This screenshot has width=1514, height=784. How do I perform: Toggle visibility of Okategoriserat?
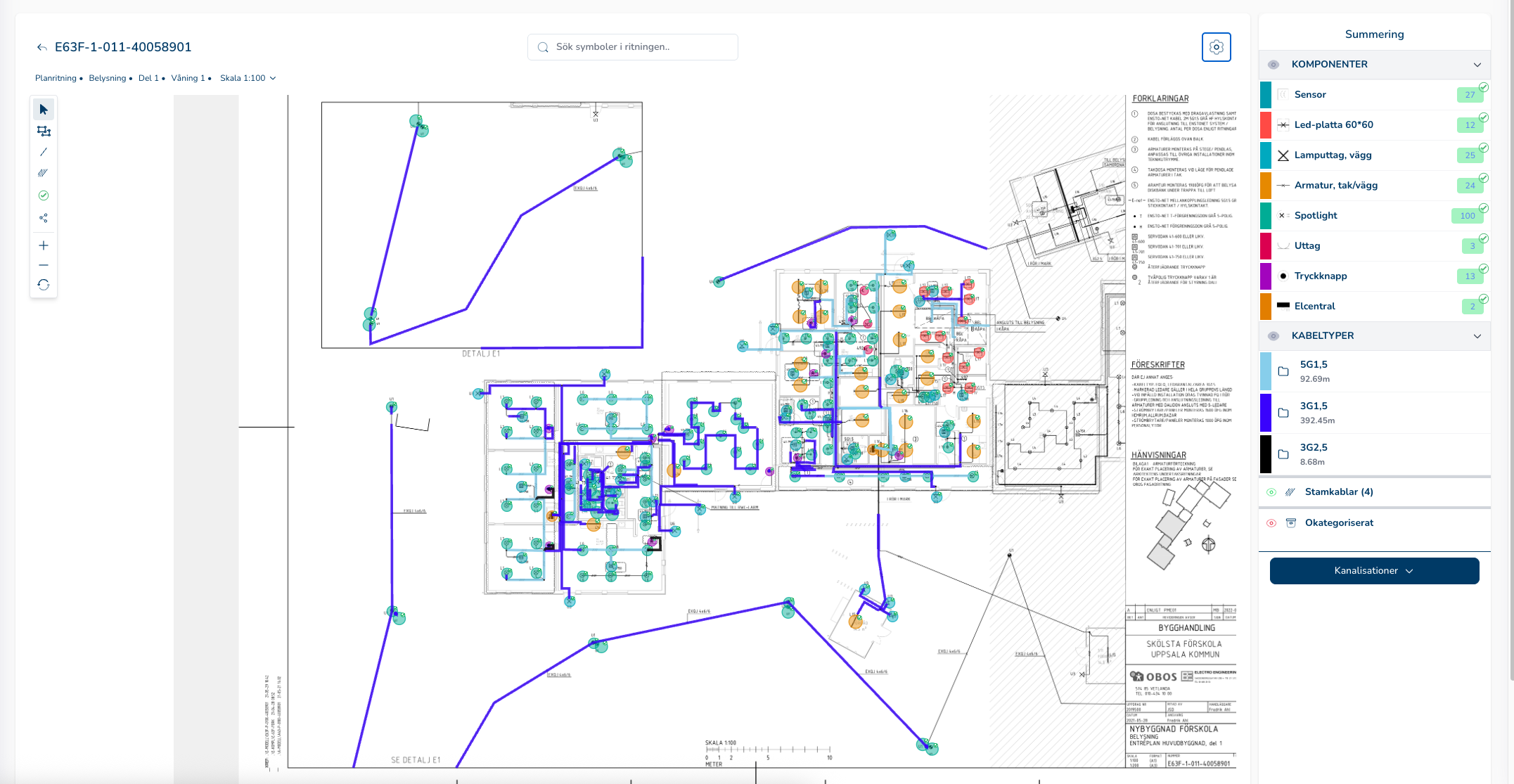coord(1271,523)
